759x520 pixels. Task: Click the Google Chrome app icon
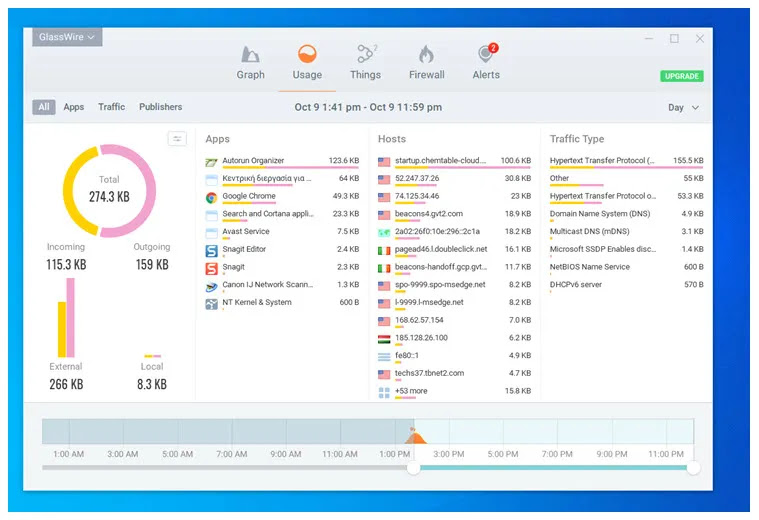pyautogui.click(x=212, y=198)
